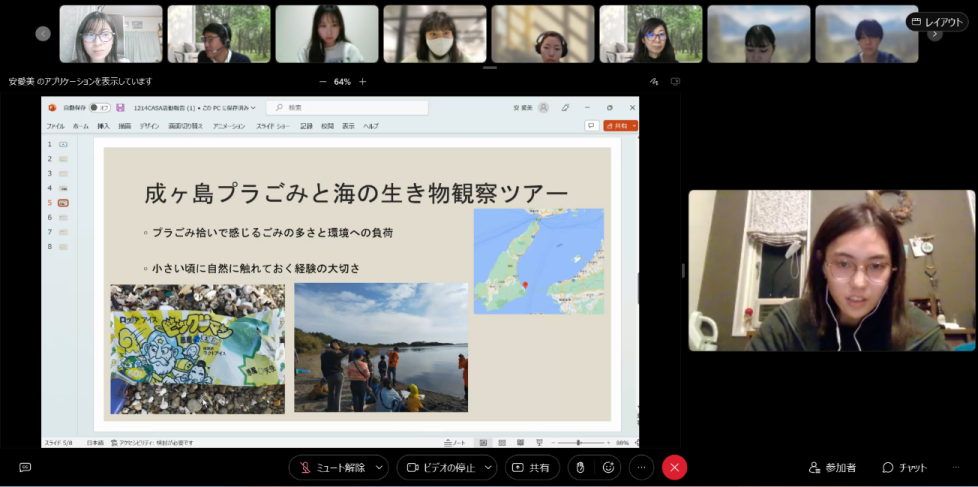Zoom in shared content with plus
Image resolution: width=978 pixels, height=487 pixels.
pos(362,82)
